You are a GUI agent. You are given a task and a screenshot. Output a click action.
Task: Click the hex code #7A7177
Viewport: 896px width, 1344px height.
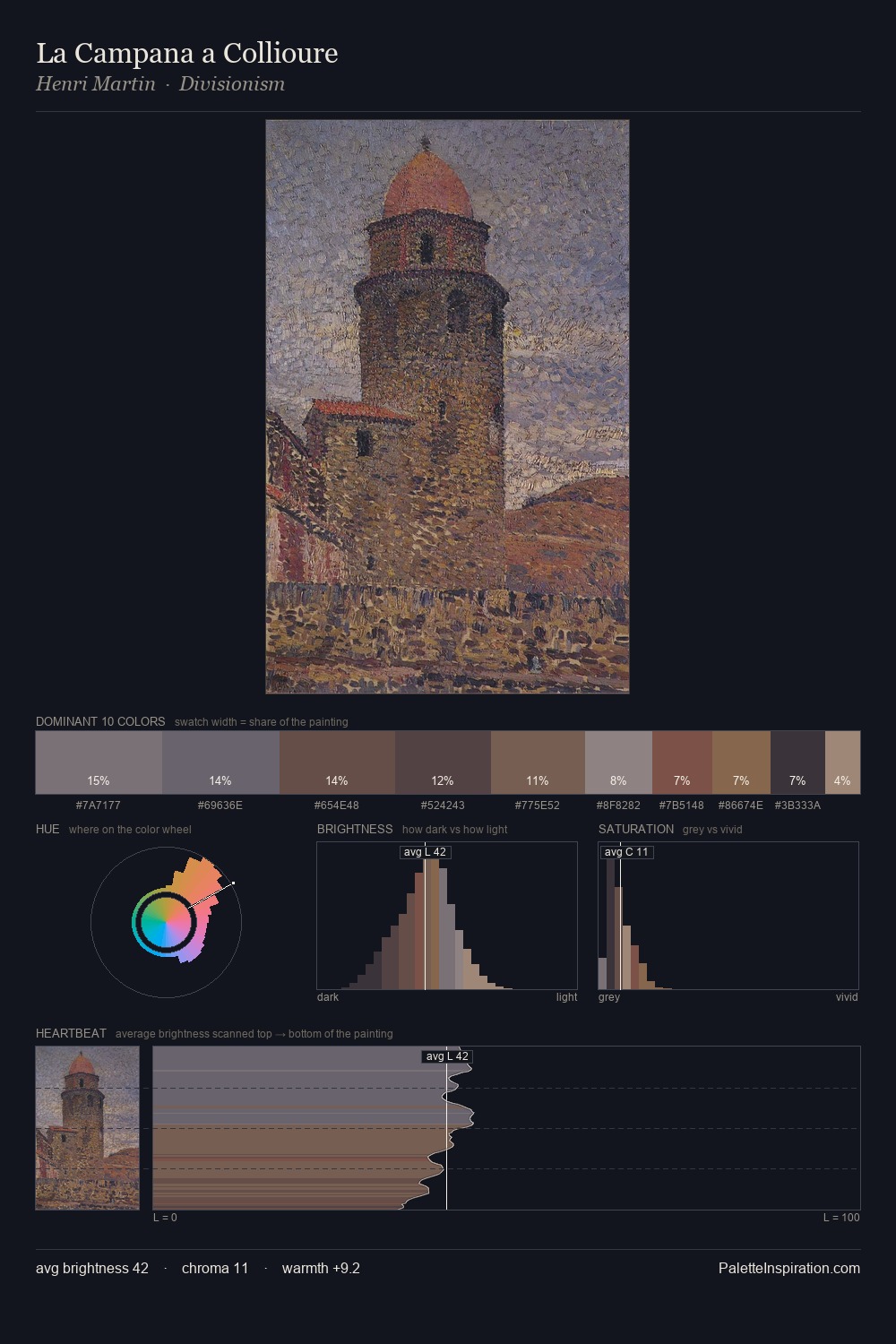pyautogui.click(x=99, y=806)
